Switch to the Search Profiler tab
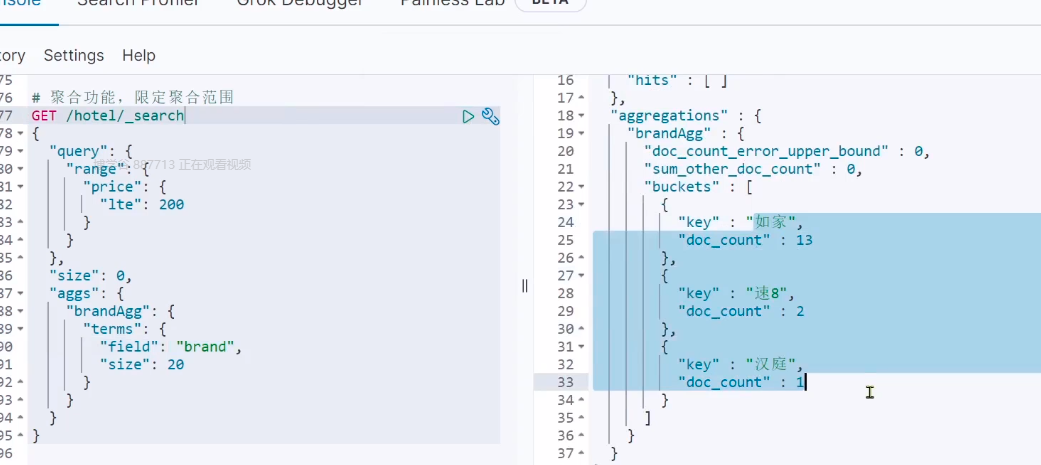Viewport: 1041px width, 465px height. [138, 3]
